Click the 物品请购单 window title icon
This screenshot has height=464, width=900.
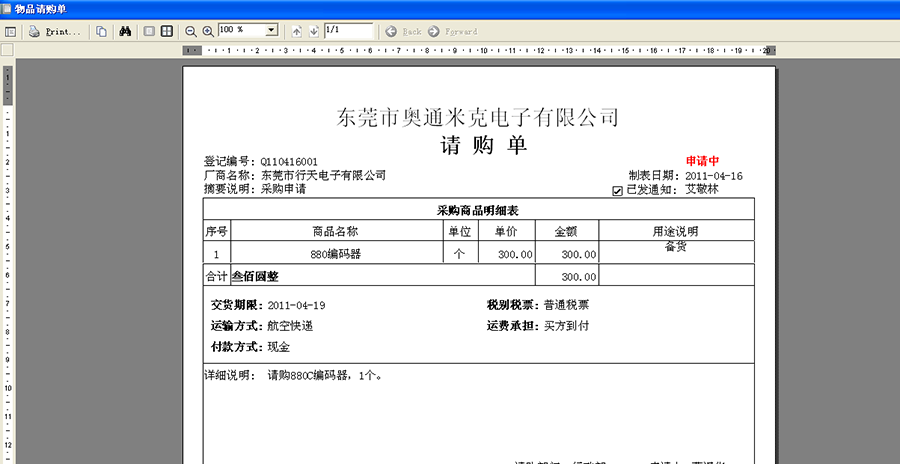pos(6,8)
